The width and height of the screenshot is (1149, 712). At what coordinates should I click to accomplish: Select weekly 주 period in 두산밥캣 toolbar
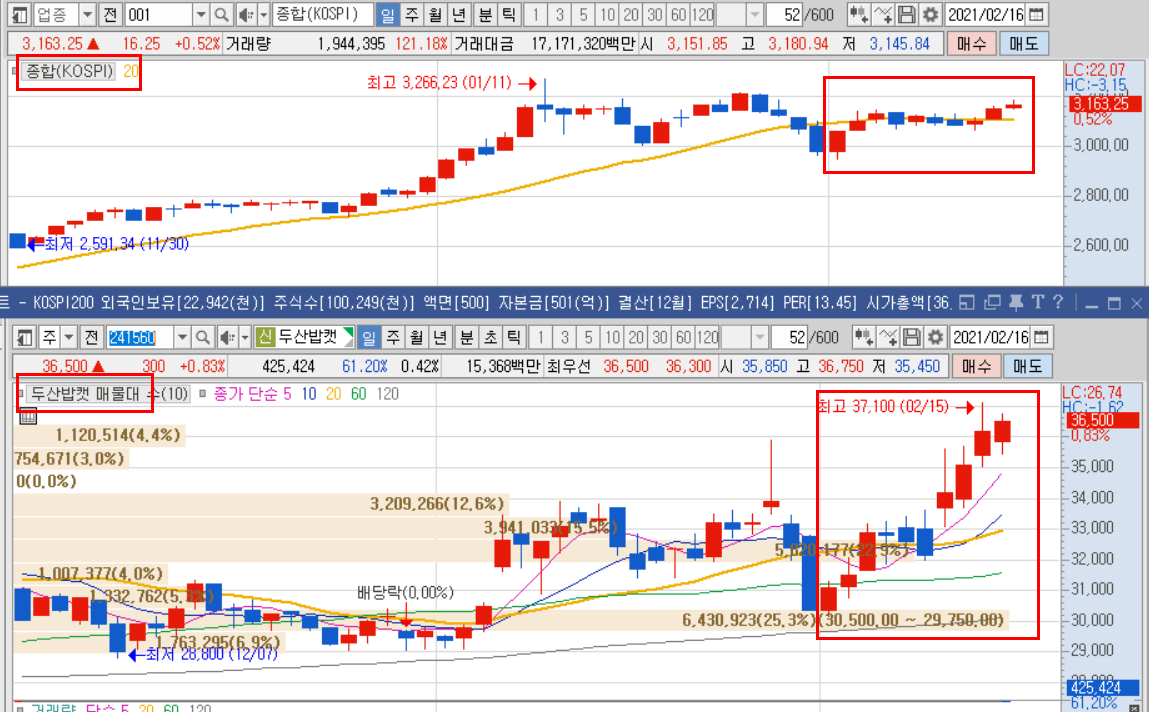click(x=394, y=337)
